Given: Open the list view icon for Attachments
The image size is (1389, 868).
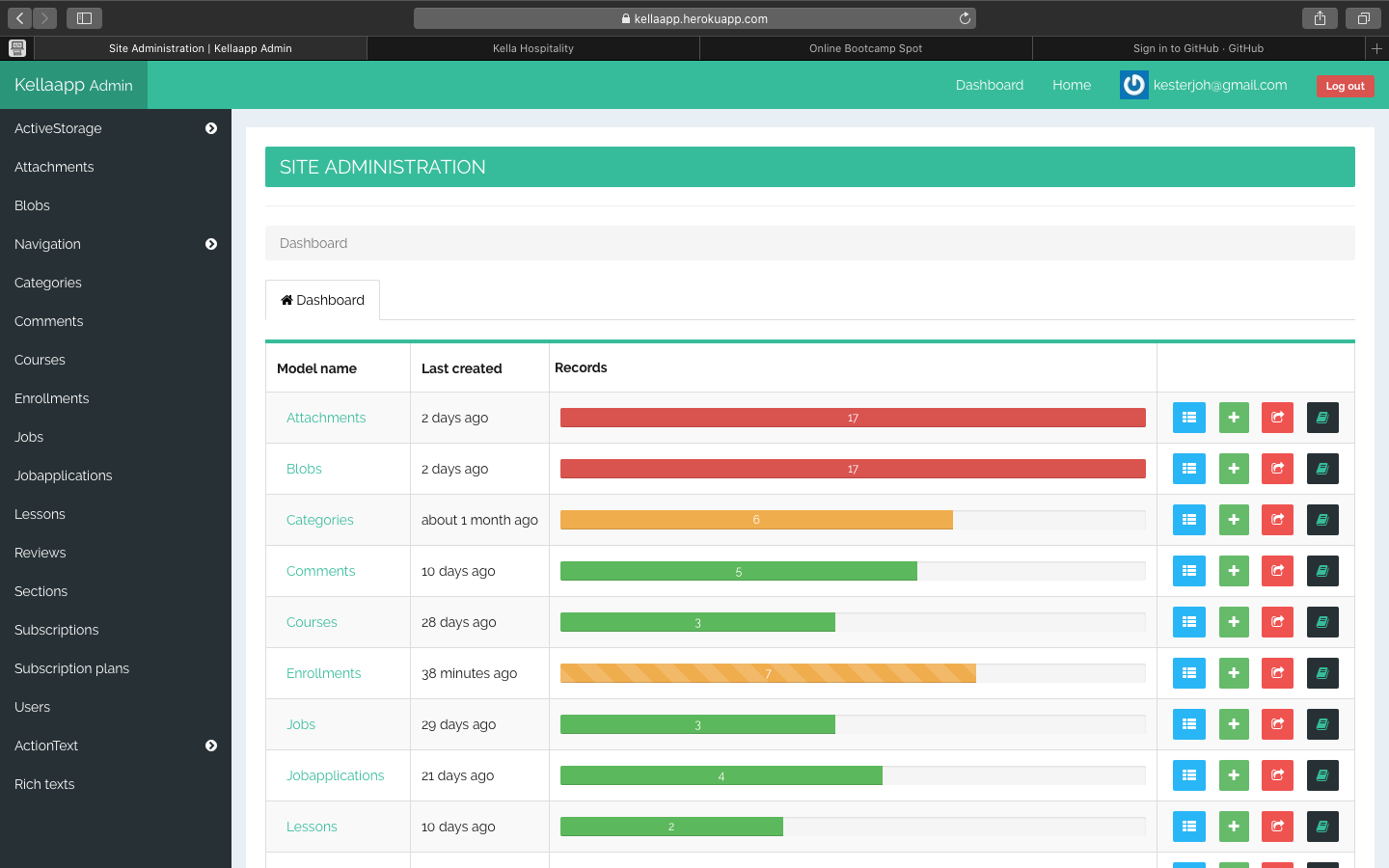Looking at the screenshot, I should coord(1188,417).
